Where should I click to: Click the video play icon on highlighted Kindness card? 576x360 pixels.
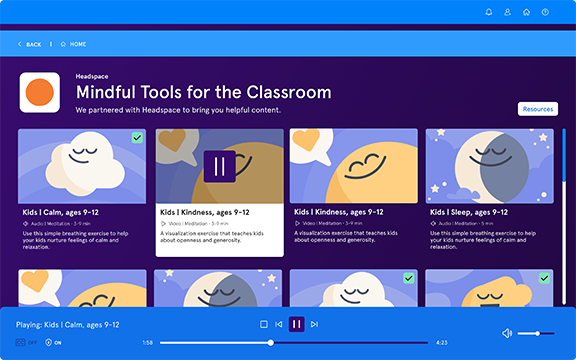pos(163,223)
